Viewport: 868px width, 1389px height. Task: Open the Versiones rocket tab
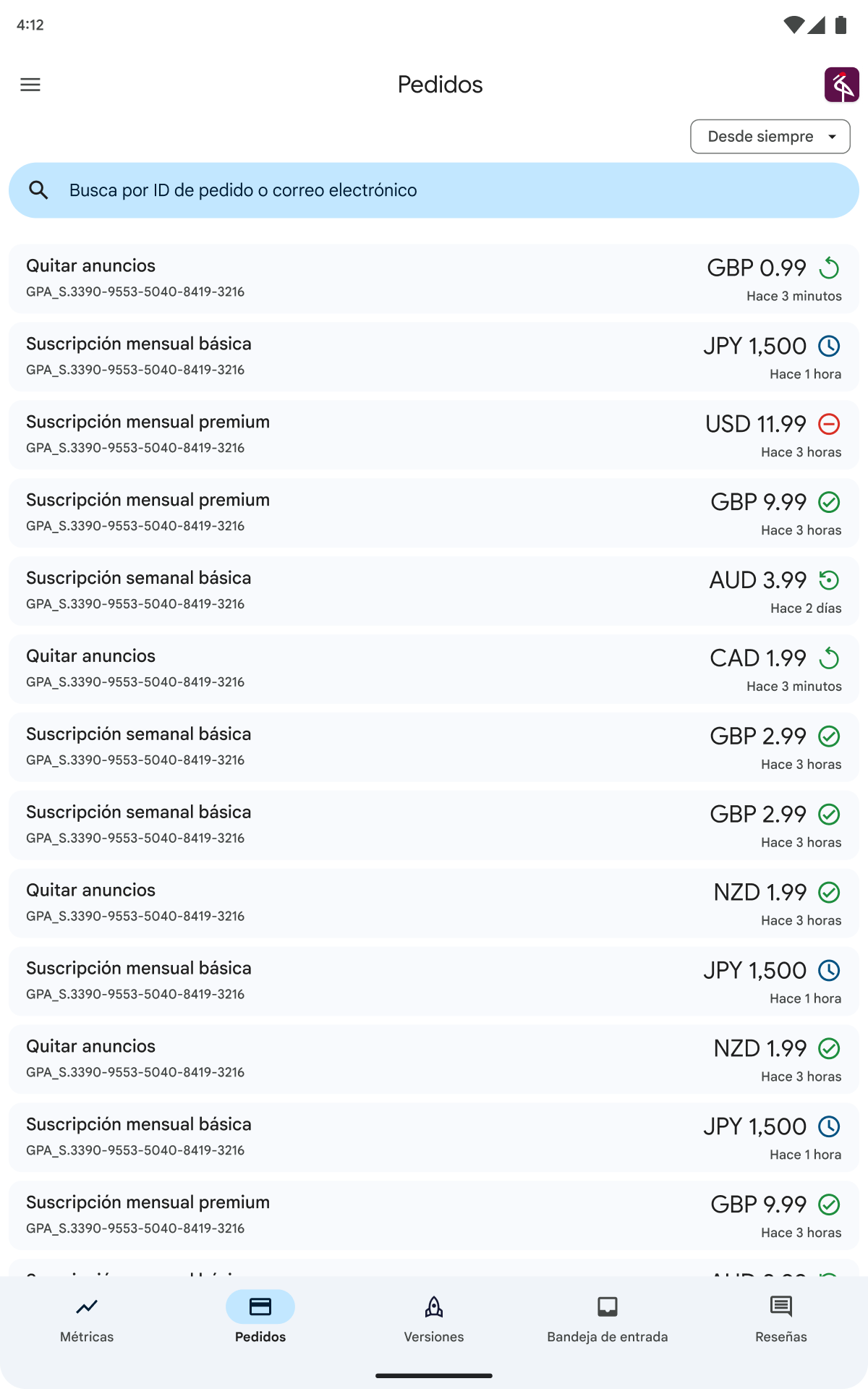coord(434,1318)
